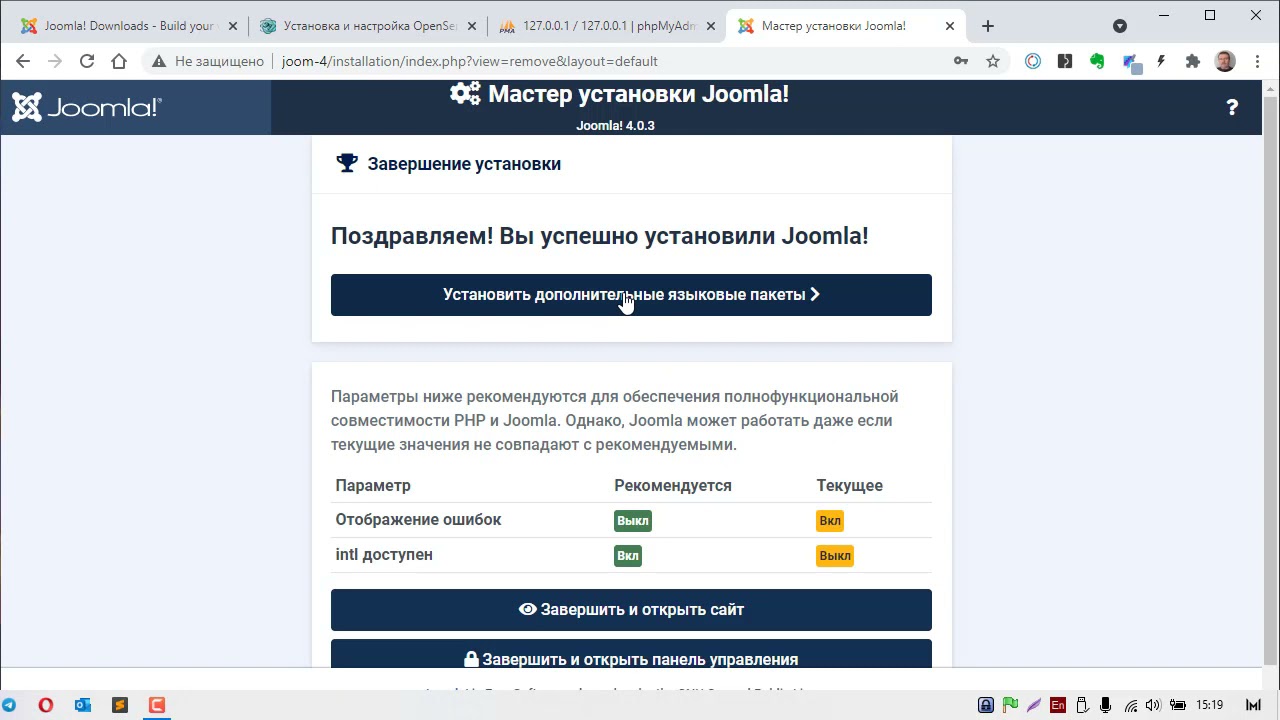The height and width of the screenshot is (720, 1280).
Task: Close the phpMyAdmin tab
Action: click(711, 26)
